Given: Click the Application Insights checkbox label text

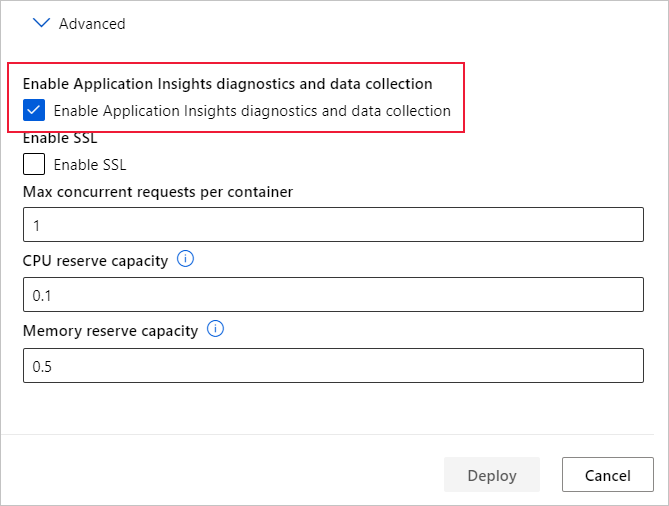Looking at the screenshot, I should pos(252,111).
